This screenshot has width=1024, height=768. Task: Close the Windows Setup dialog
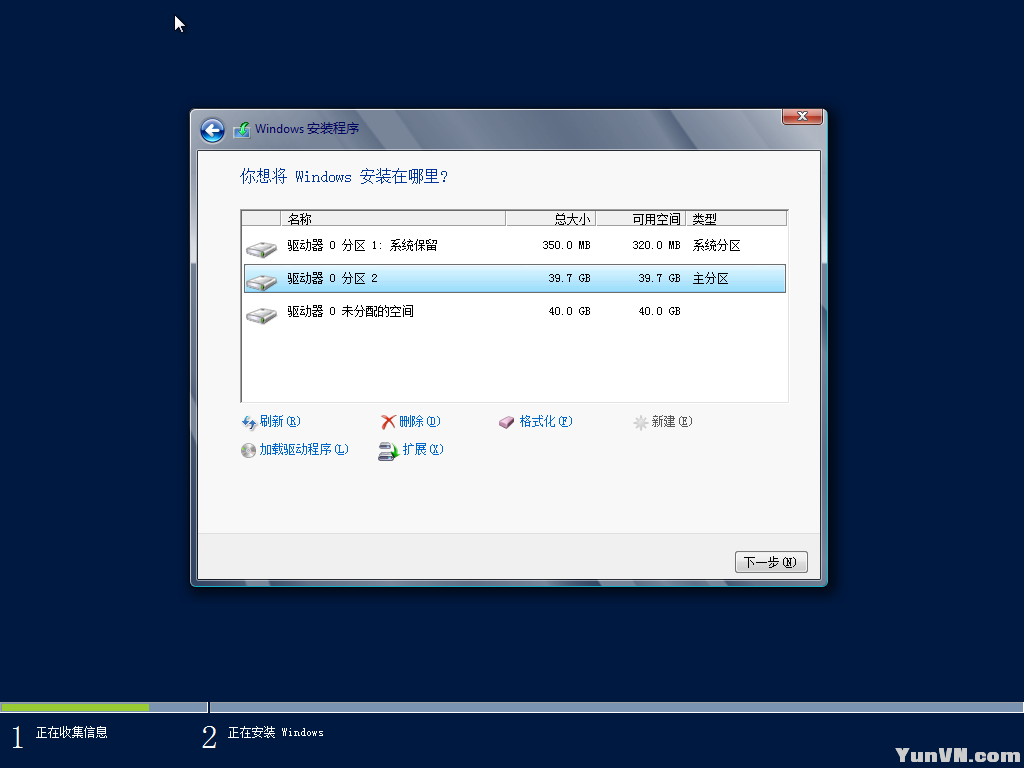(x=802, y=116)
